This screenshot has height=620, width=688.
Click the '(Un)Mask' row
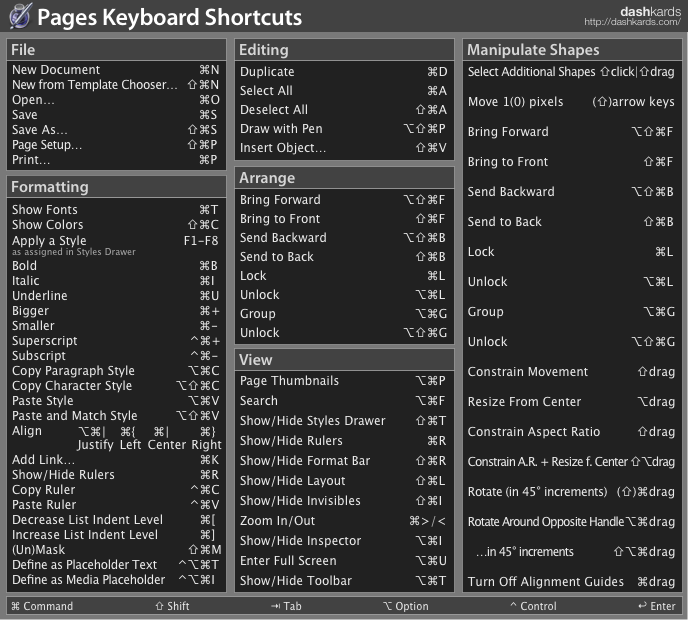(x=116, y=550)
